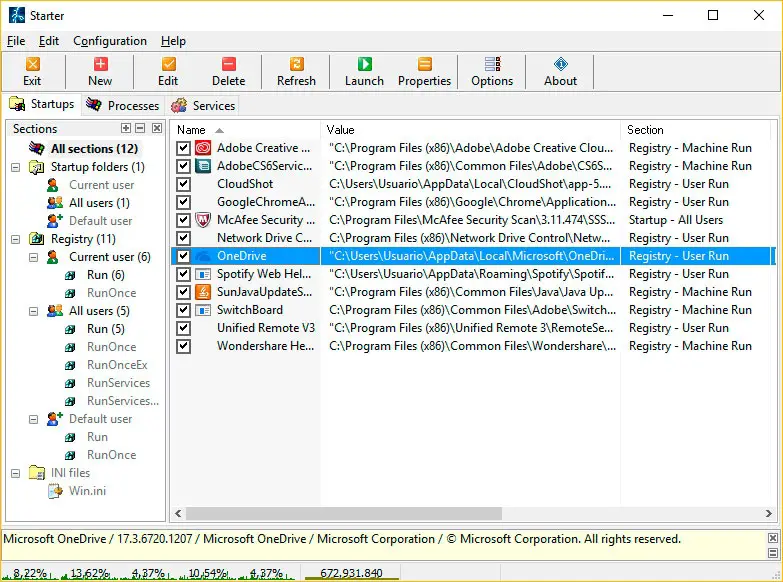This screenshot has width=783, height=582.
Task: Select All users (1) under Startup folders
Action: tap(99, 203)
